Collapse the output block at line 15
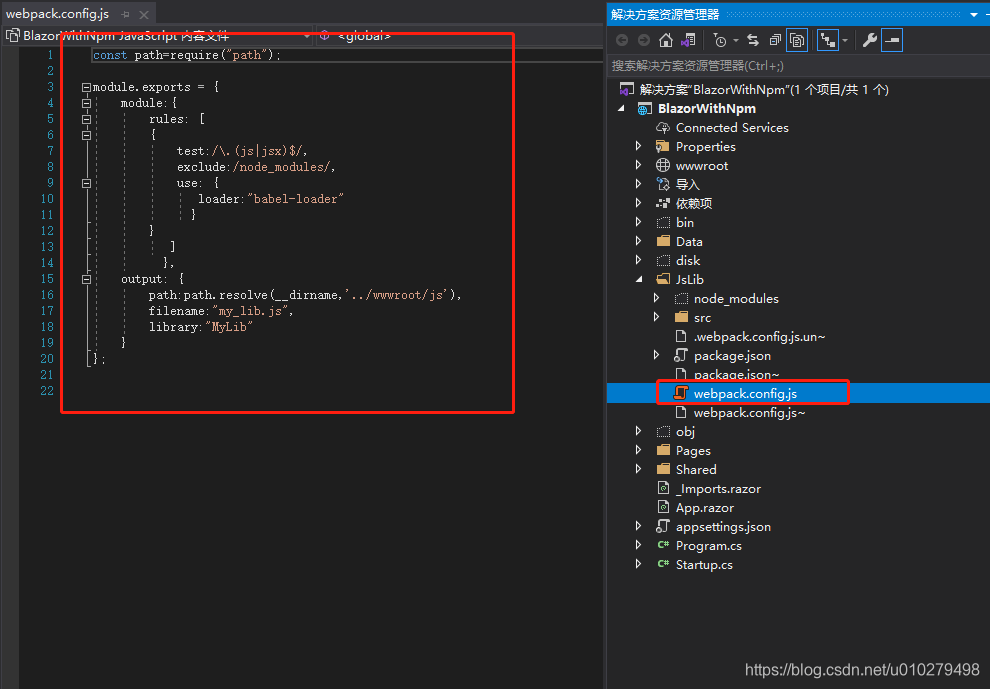The height and width of the screenshot is (689, 990). 86,279
